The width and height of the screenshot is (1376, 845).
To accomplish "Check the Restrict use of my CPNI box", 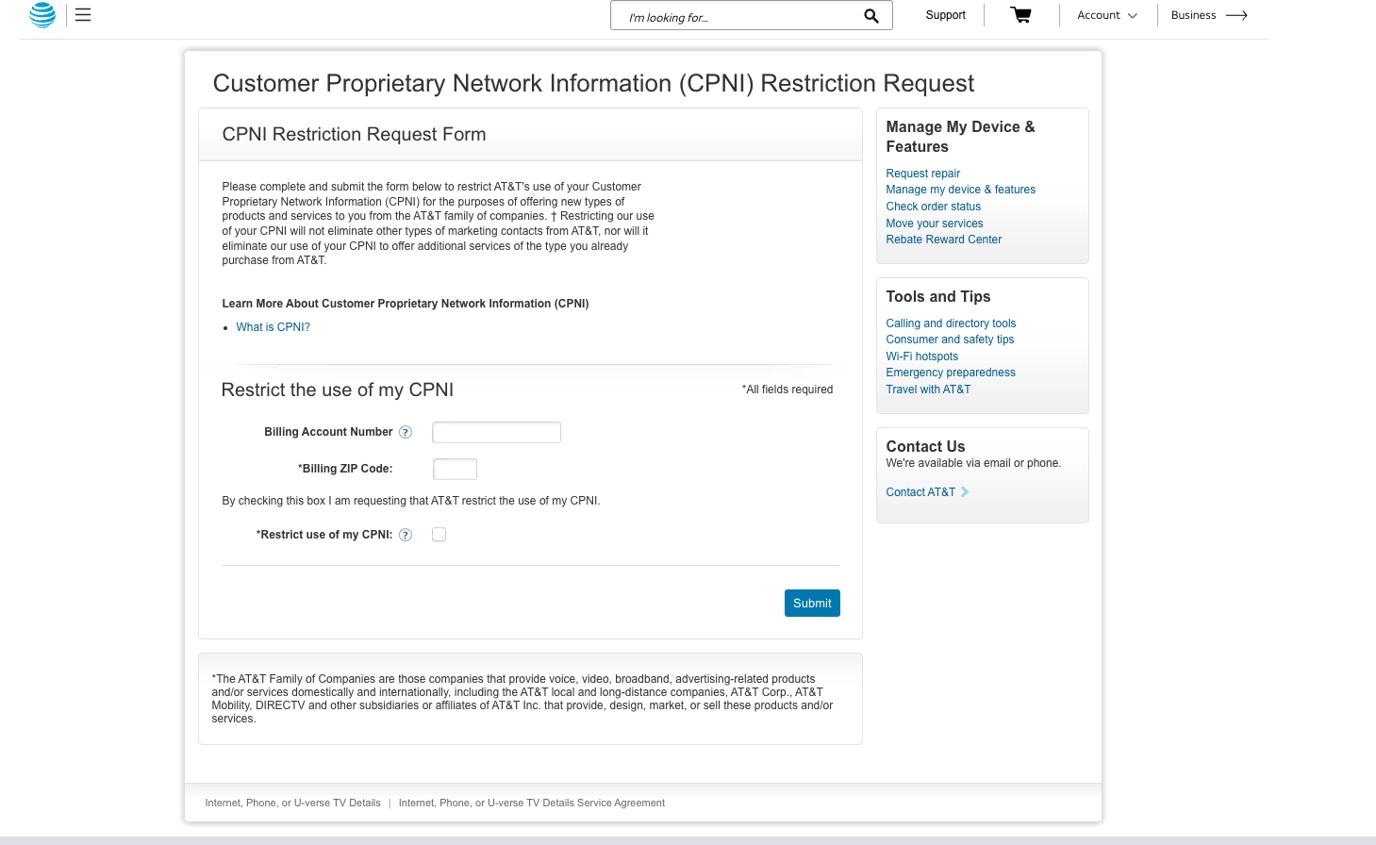I will tap(439, 535).
